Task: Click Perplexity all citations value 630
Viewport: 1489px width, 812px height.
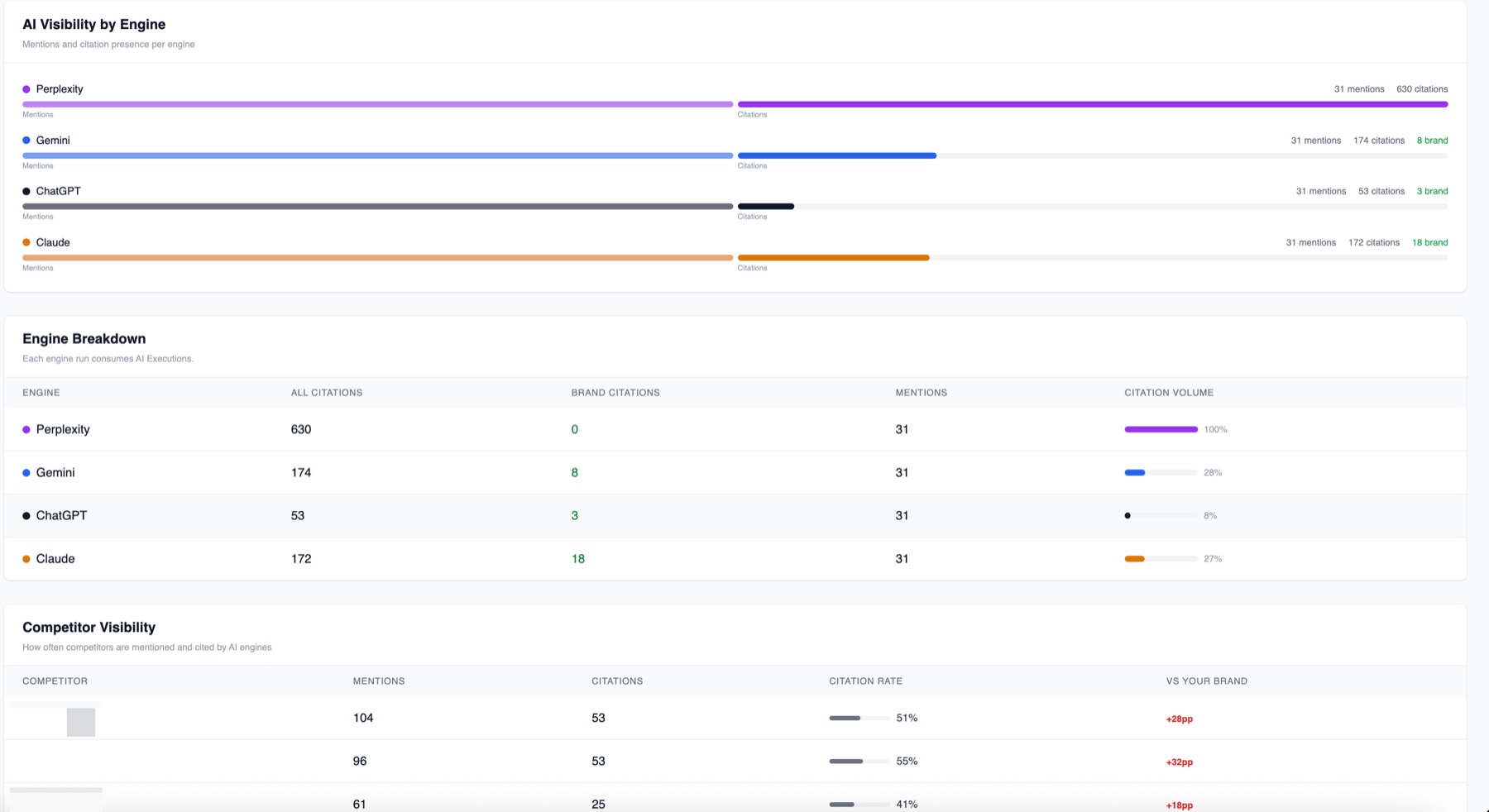Action: click(301, 429)
